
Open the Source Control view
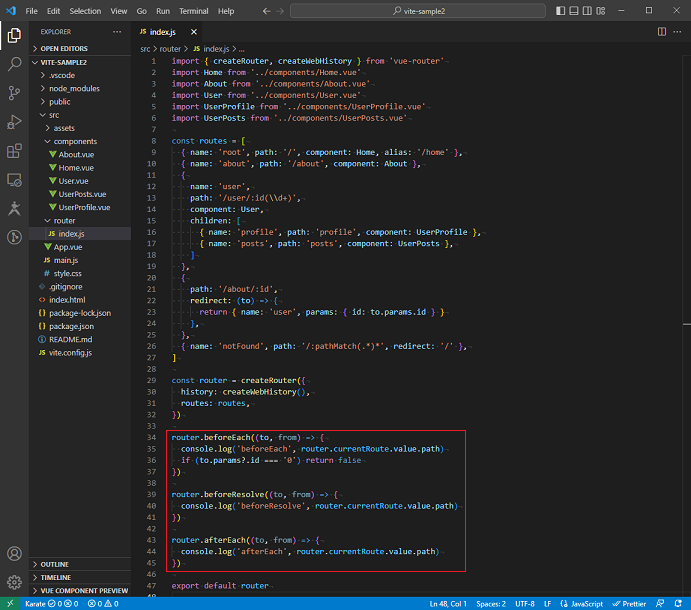(x=14, y=93)
